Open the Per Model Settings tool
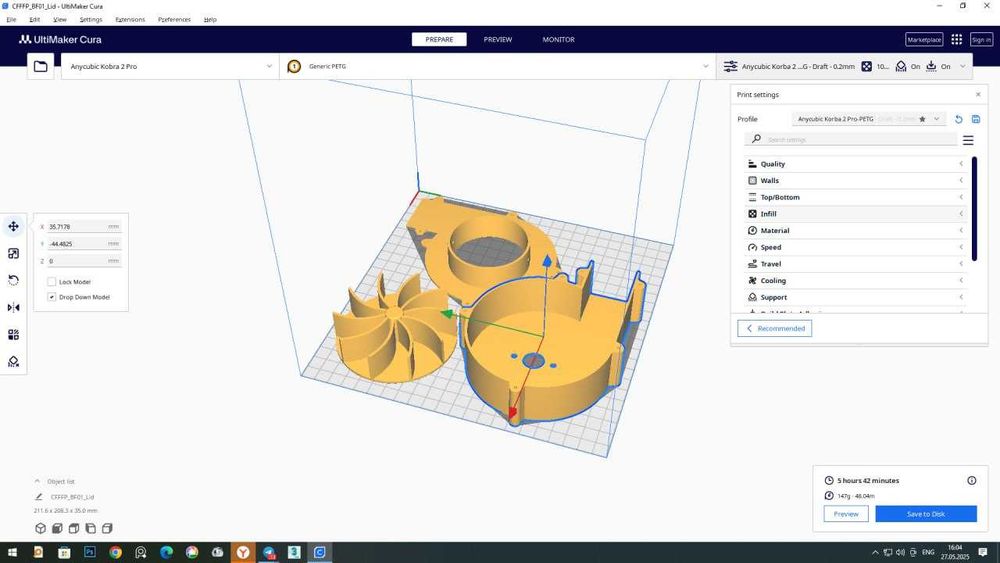The image size is (1000, 563). click(x=13, y=335)
